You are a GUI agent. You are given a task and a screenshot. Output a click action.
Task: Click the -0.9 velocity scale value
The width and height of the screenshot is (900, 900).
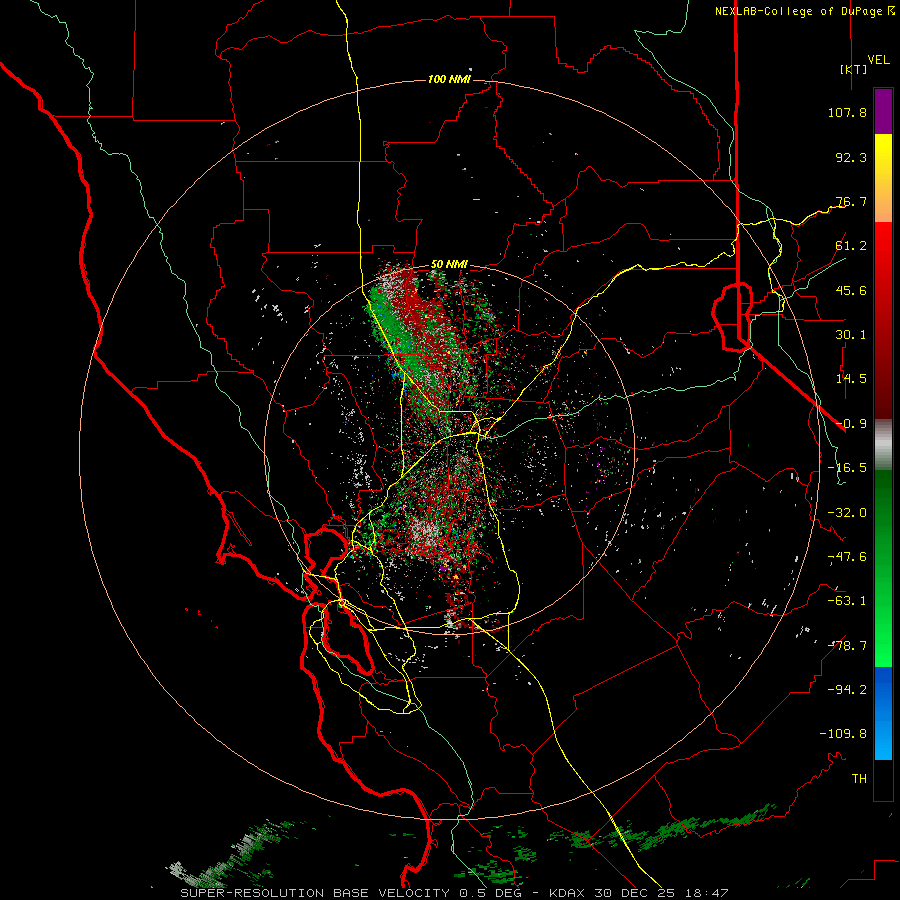(851, 424)
